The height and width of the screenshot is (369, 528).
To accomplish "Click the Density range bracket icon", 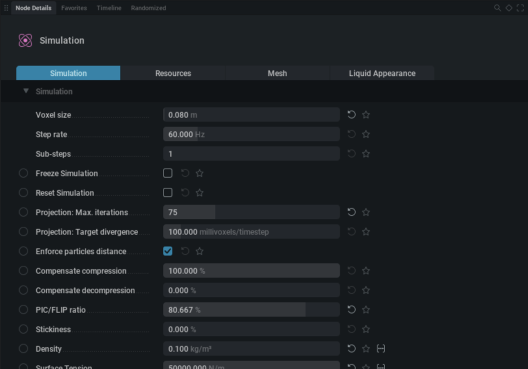I will click(x=381, y=349).
